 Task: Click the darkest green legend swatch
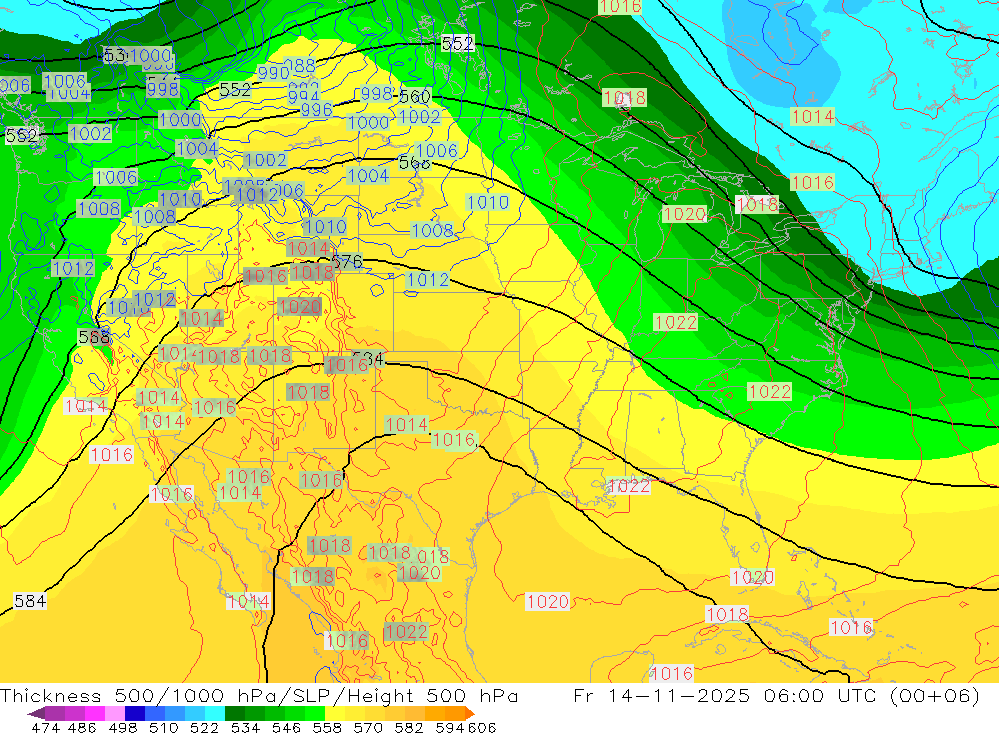click(x=235, y=713)
